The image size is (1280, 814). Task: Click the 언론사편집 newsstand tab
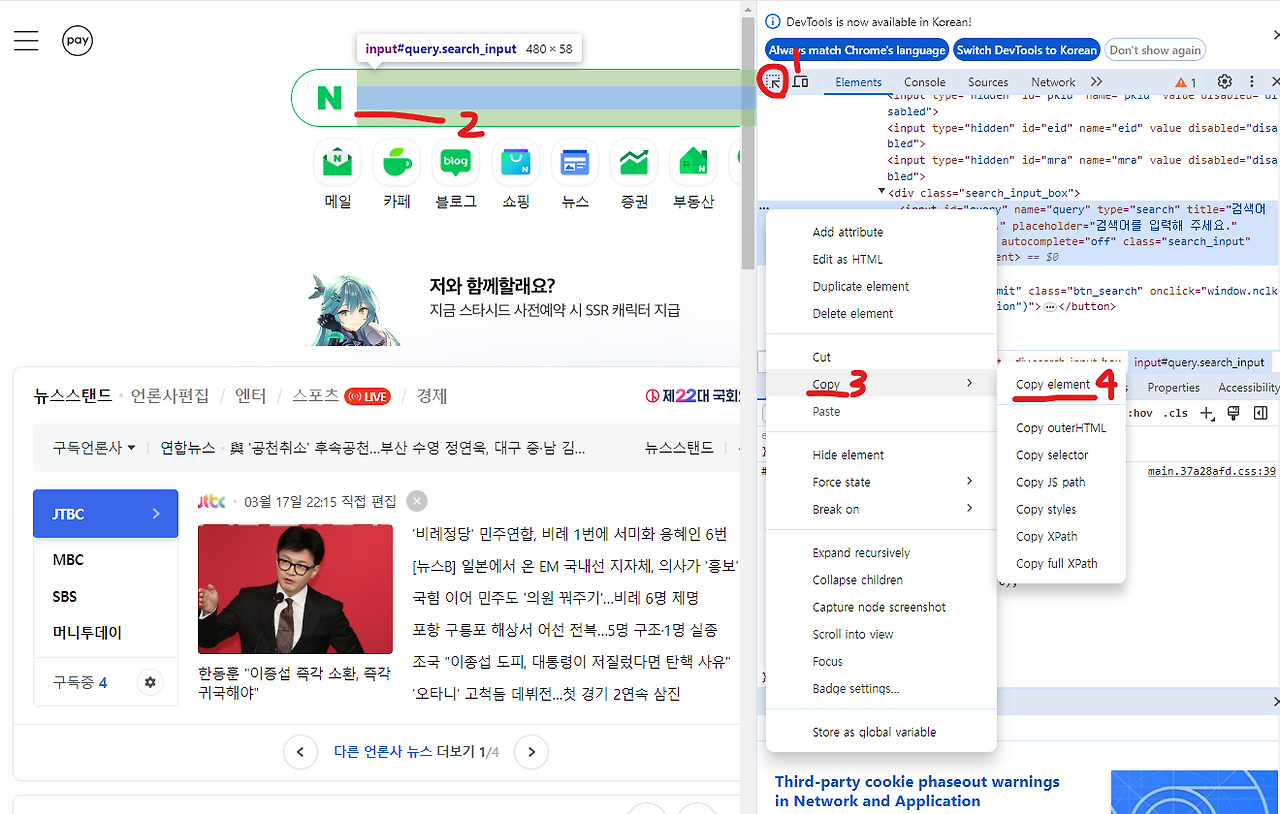pyautogui.click(x=170, y=396)
